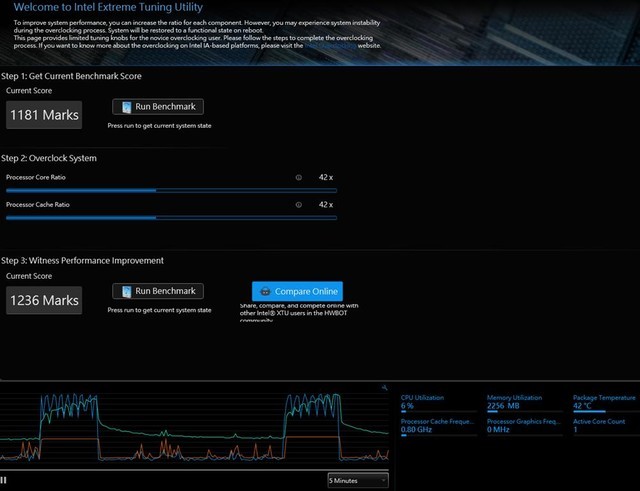Click the Compare Online button
Viewport: 640px width, 491px height.
point(296,291)
